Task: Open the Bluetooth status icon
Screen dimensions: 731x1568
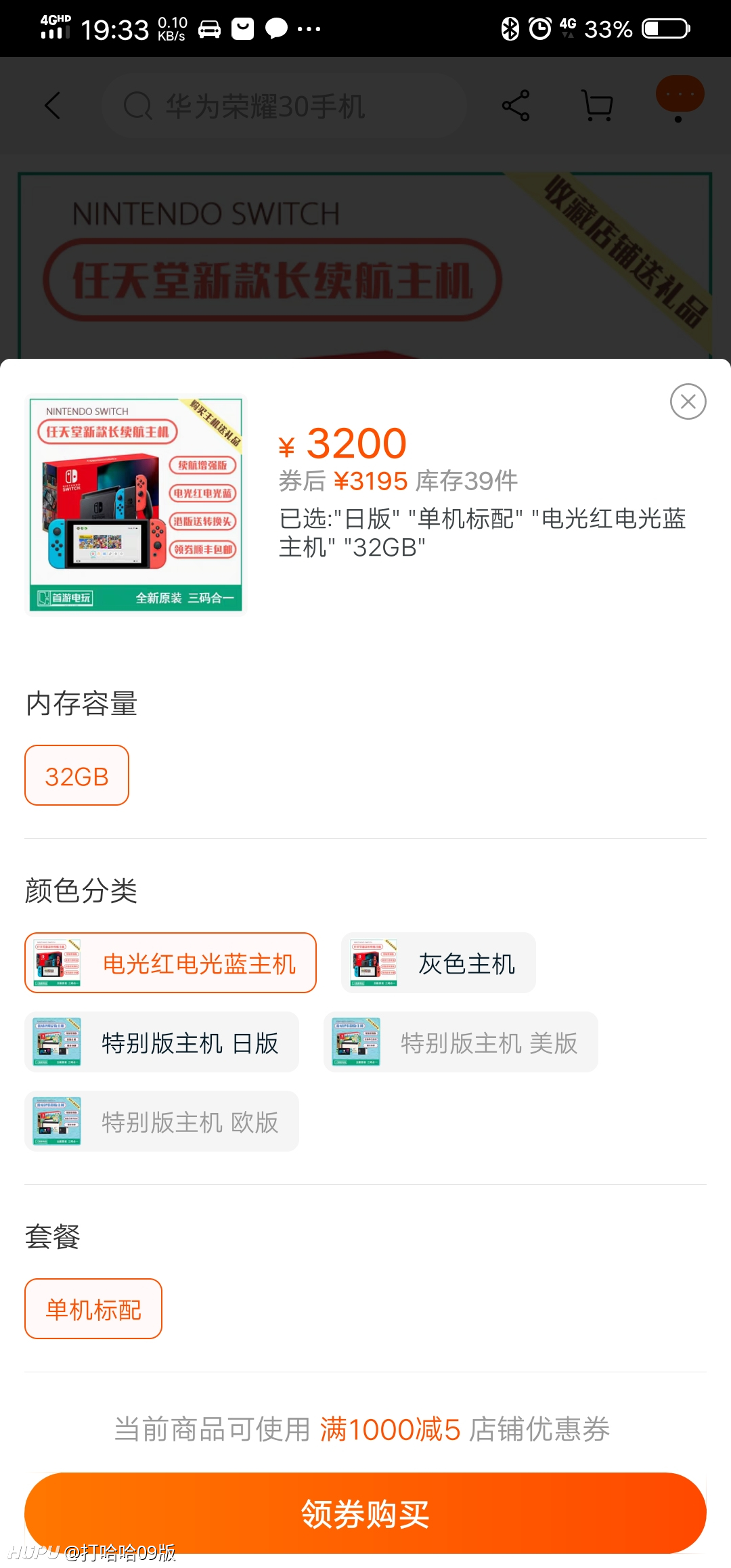Action: [x=510, y=29]
